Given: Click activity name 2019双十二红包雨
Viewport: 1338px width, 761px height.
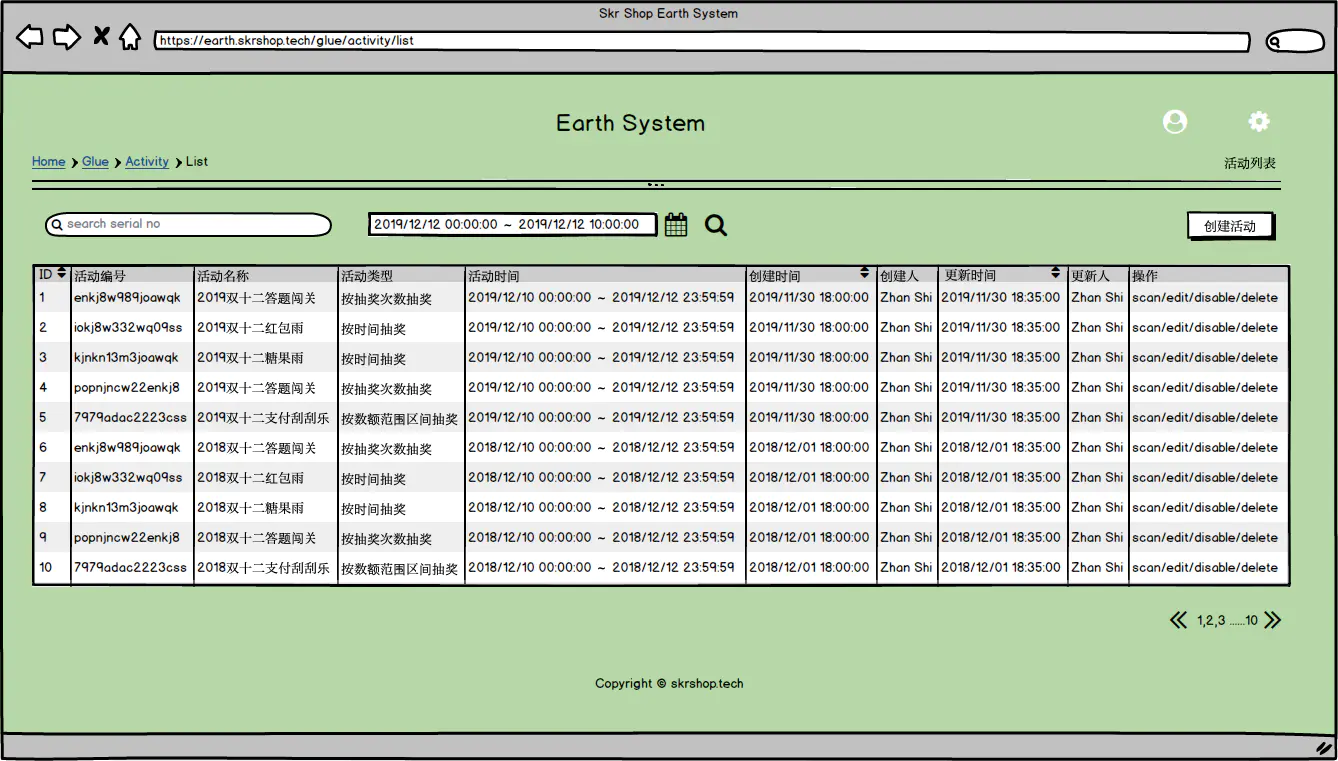Looking at the screenshot, I should (x=250, y=328).
